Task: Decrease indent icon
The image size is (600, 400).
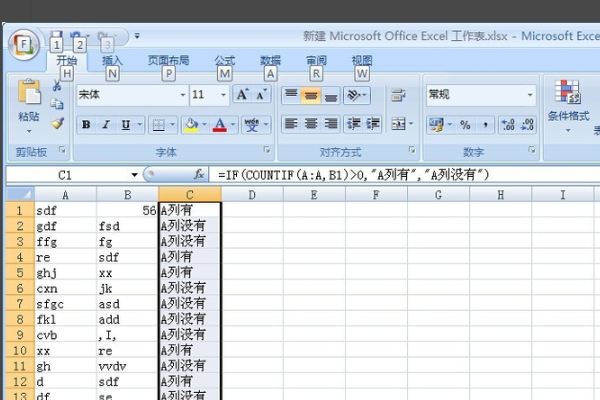Action: pos(354,124)
